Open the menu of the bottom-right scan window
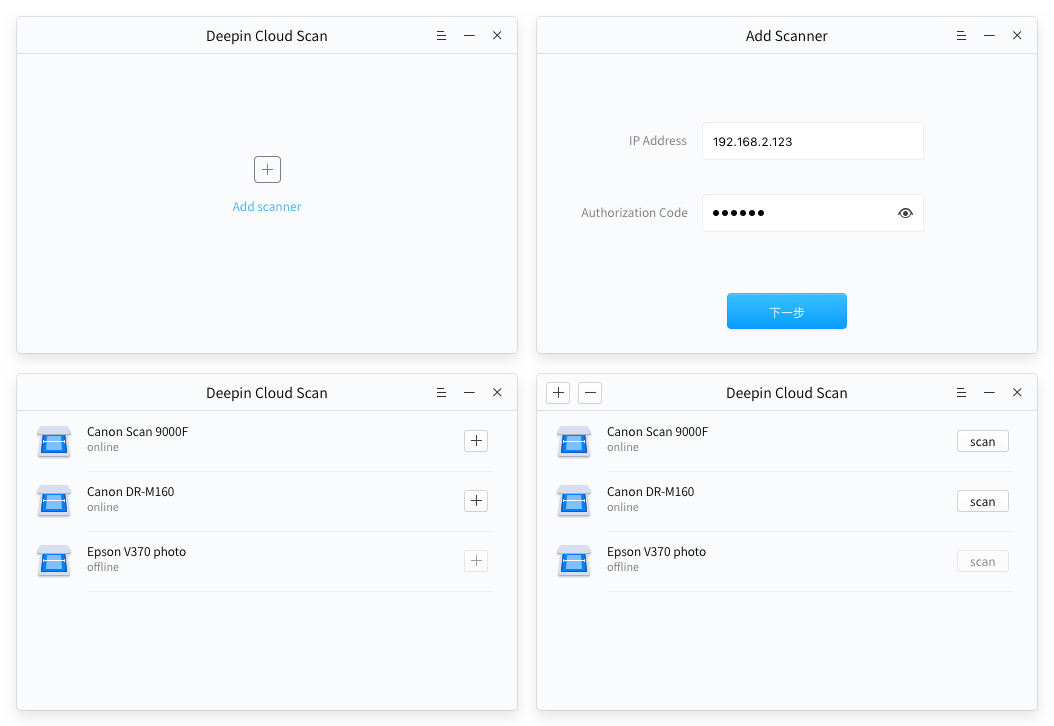This screenshot has width=1054, height=726. [961, 392]
